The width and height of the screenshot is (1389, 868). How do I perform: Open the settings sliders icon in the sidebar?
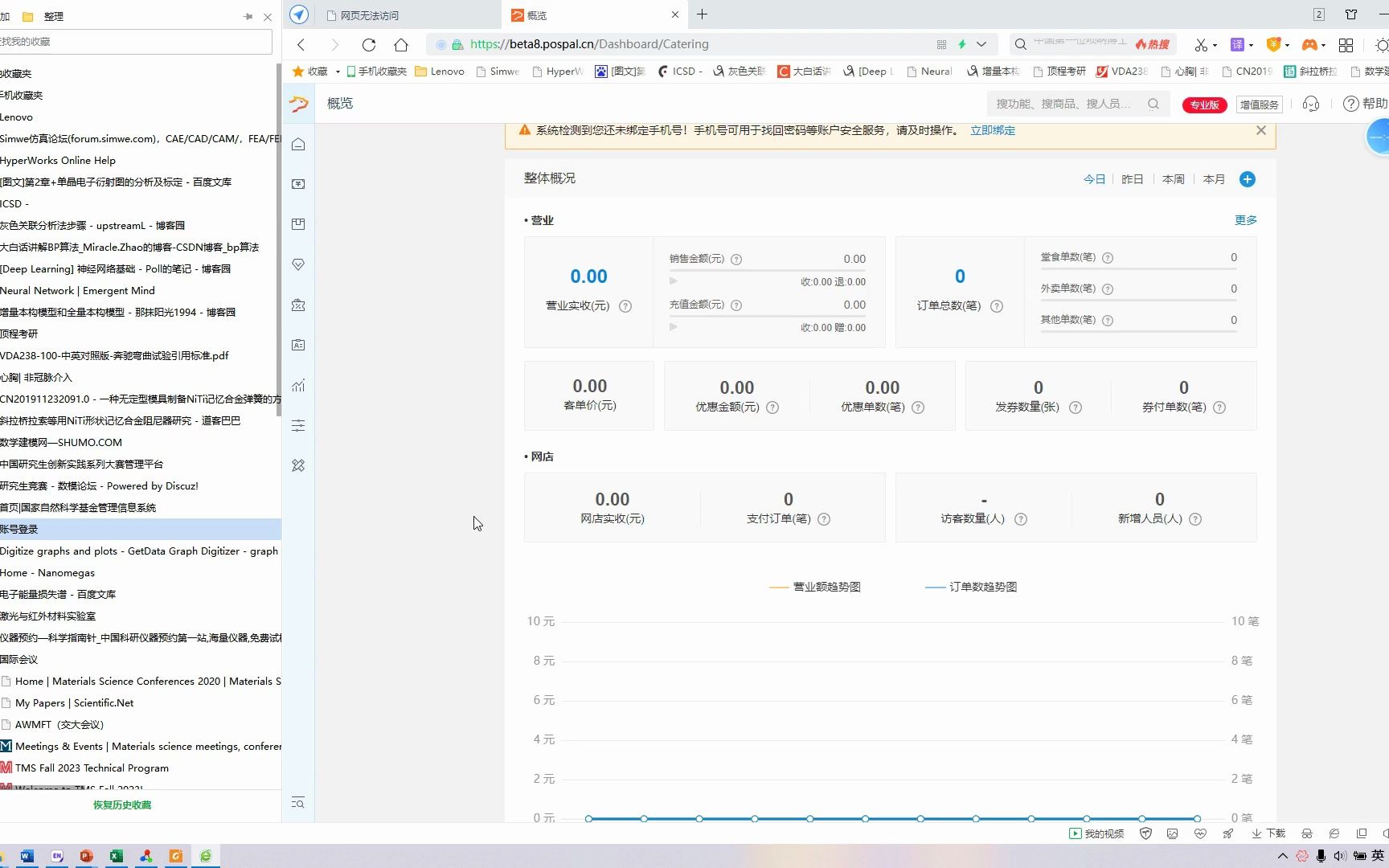coord(298,425)
